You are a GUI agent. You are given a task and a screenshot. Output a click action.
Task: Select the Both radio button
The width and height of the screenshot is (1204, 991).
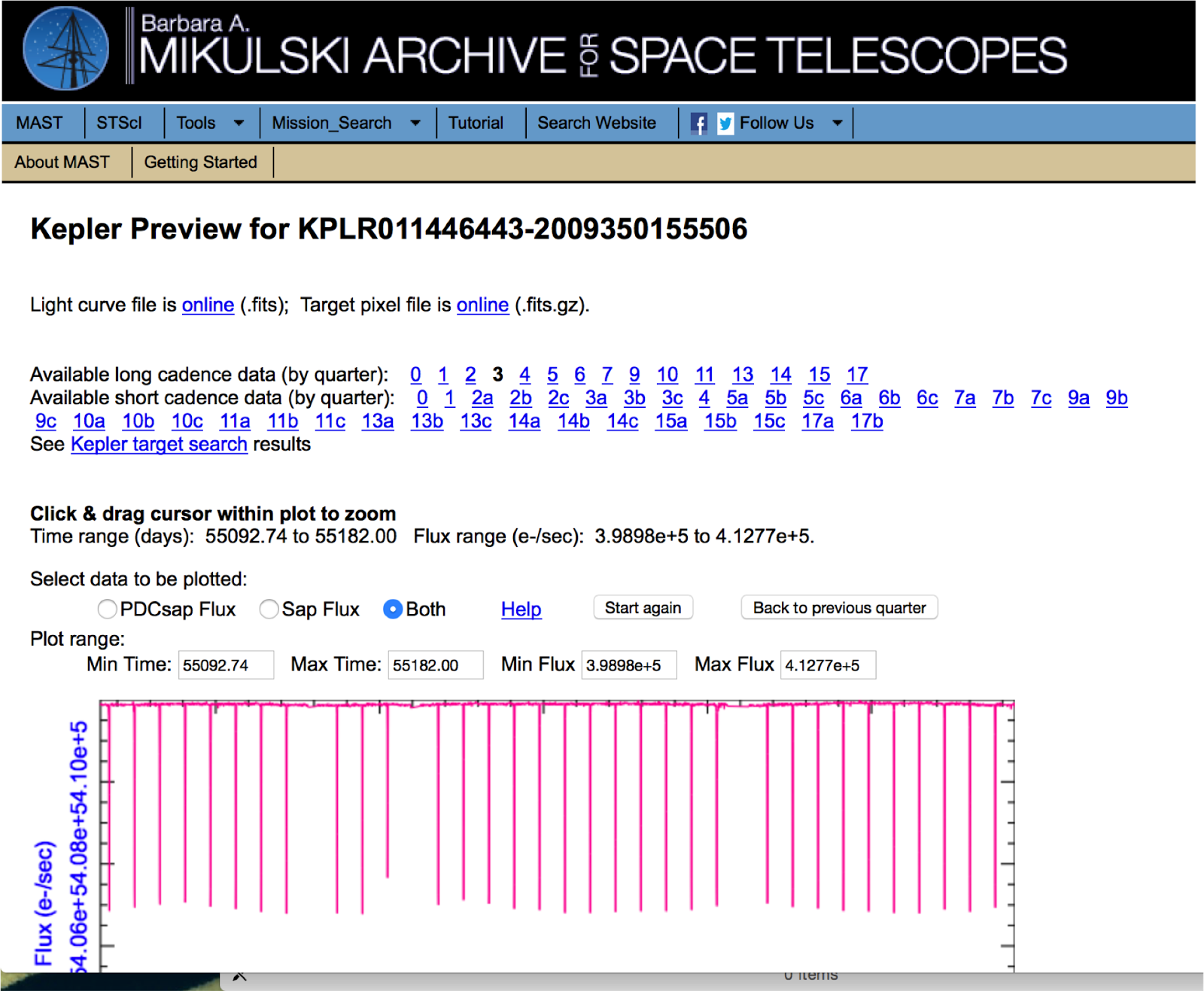tap(393, 609)
